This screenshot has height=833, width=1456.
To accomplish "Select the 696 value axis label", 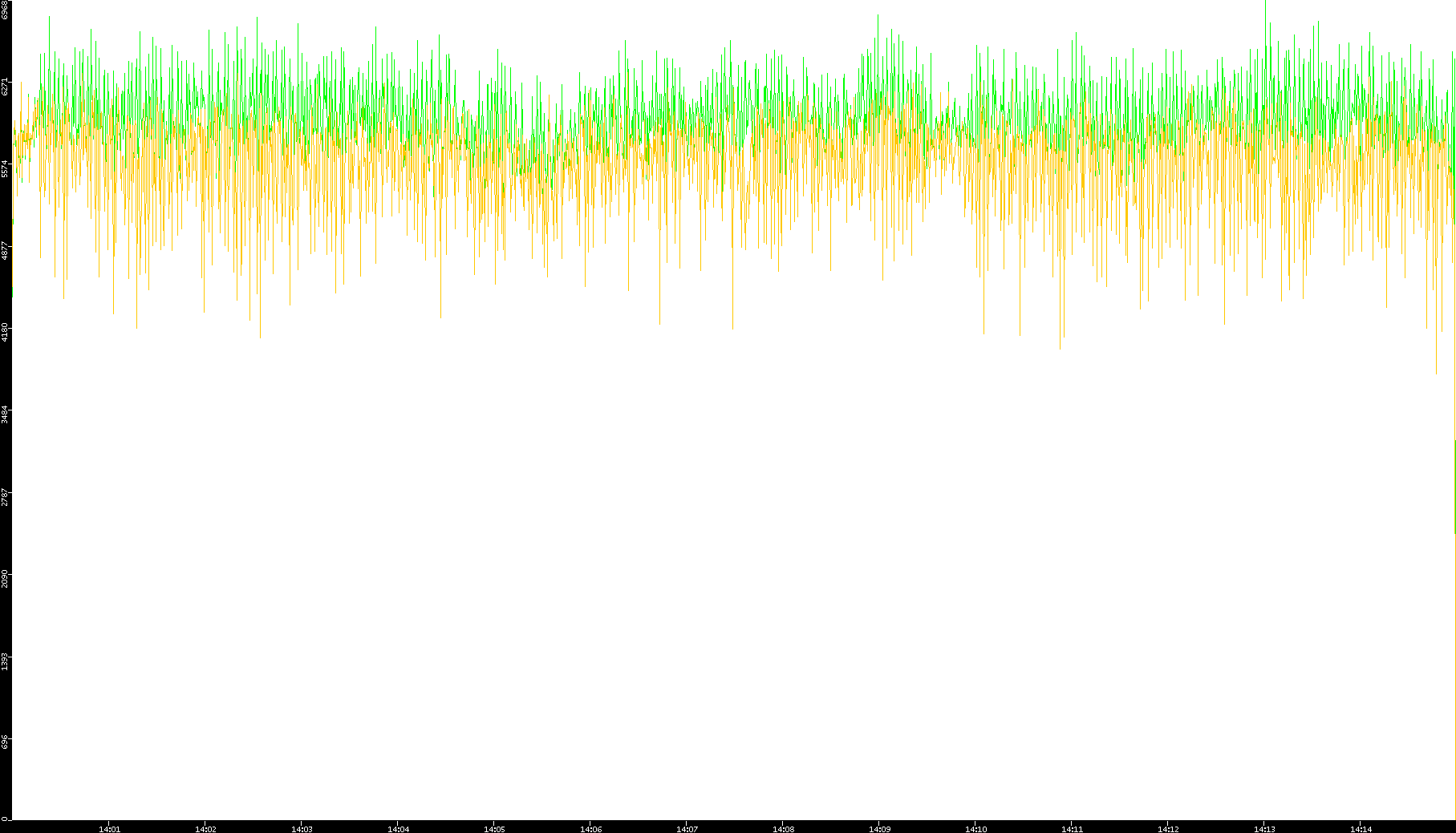I will 5,742.
